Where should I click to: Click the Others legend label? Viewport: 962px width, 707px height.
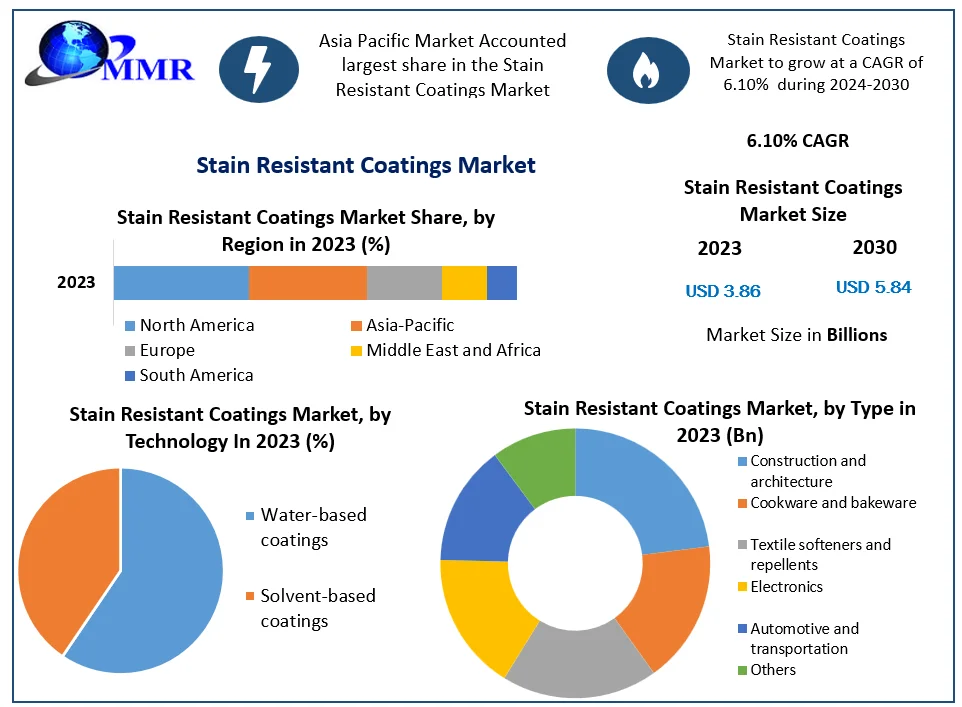point(773,670)
